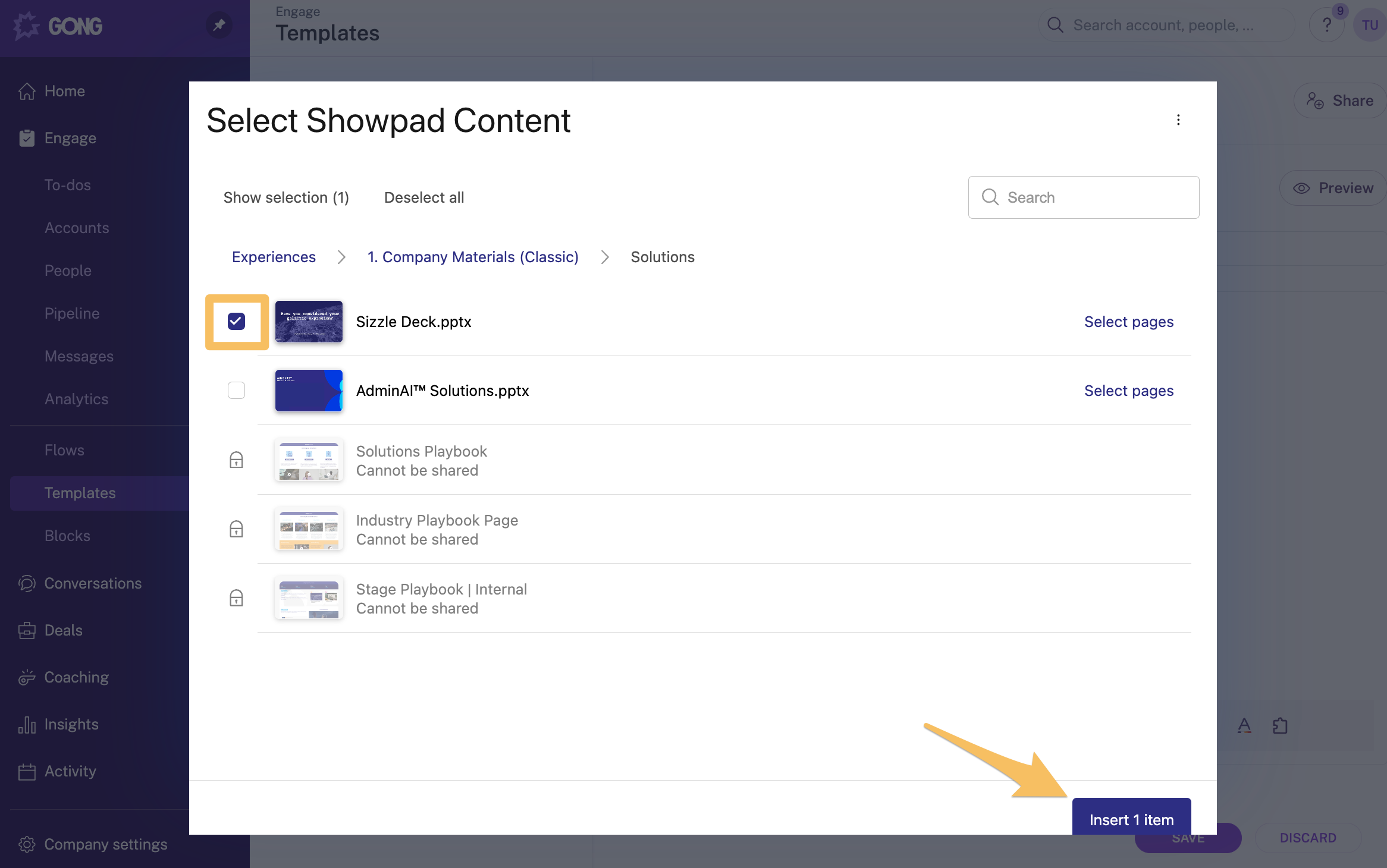Viewport: 1387px width, 868px height.
Task: Click the Coaching whistle icon
Action: (27, 677)
